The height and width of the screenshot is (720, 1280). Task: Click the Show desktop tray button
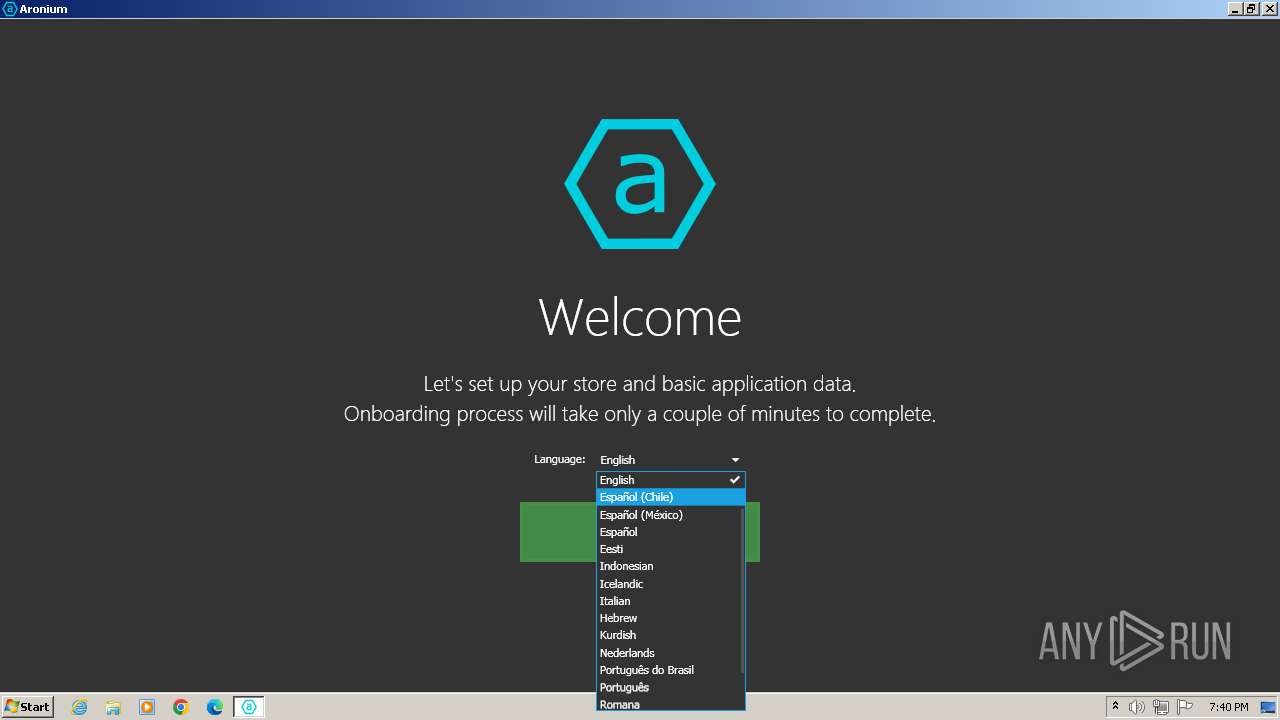(x=1267, y=707)
